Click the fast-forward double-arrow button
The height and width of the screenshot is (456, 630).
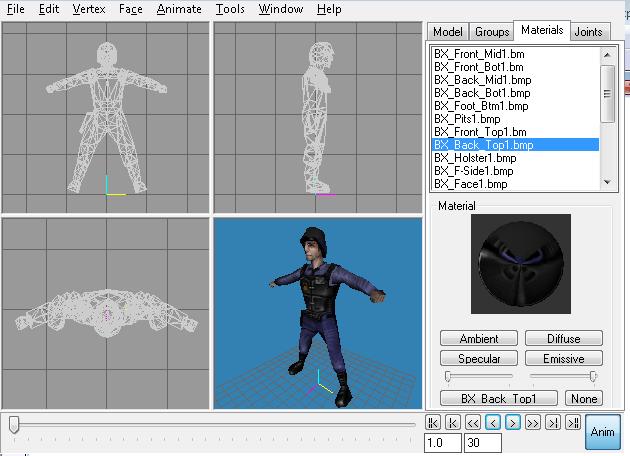click(533, 423)
